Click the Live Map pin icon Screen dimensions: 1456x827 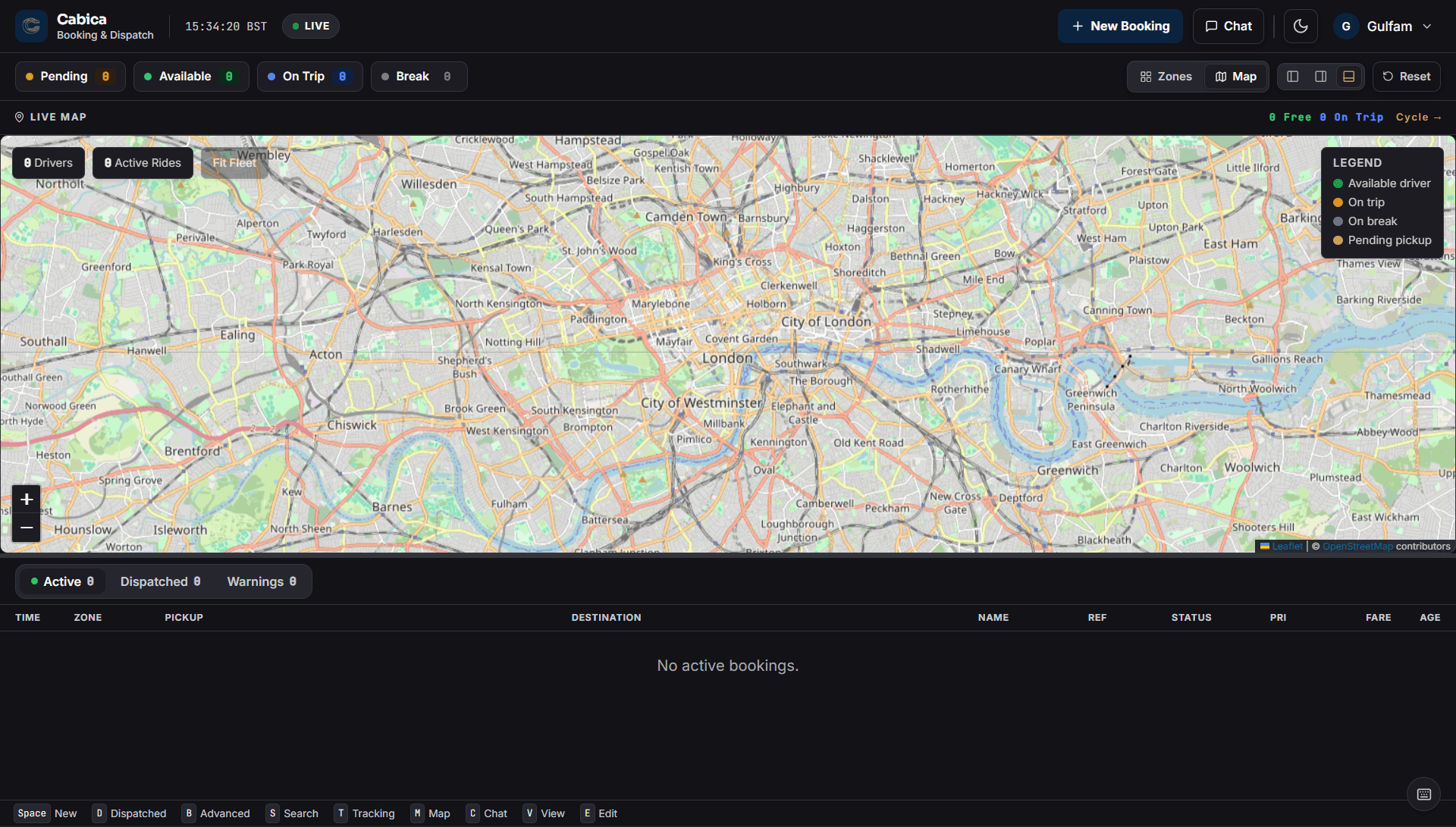(20, 117)
